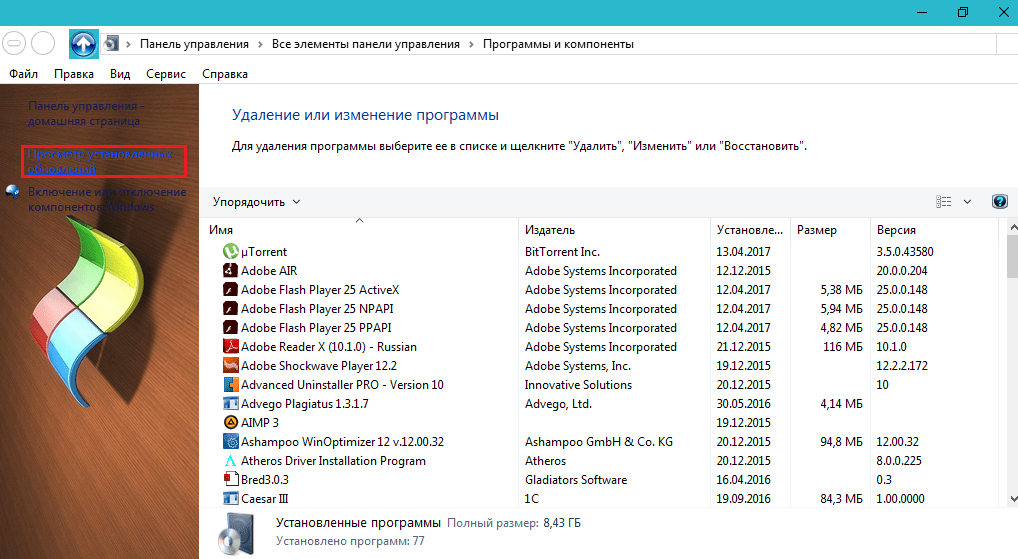
Task: Click the forward navigation button
Action: (43, 43)
